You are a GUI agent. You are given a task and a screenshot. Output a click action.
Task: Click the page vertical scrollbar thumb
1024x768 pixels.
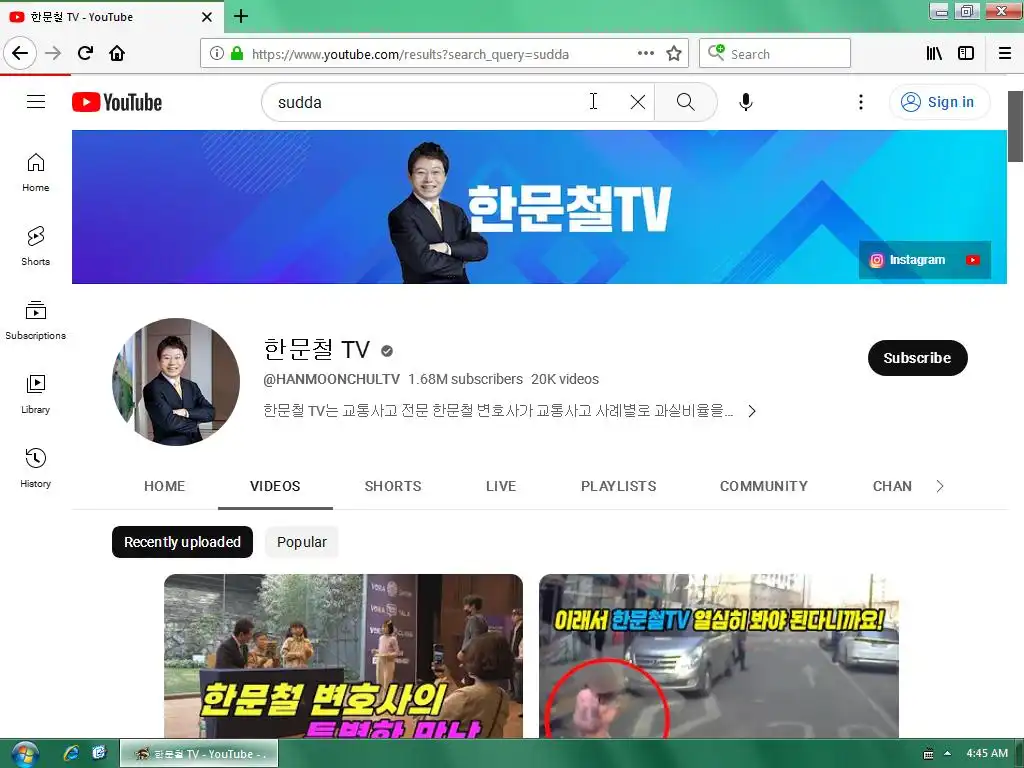[1016, 126]
